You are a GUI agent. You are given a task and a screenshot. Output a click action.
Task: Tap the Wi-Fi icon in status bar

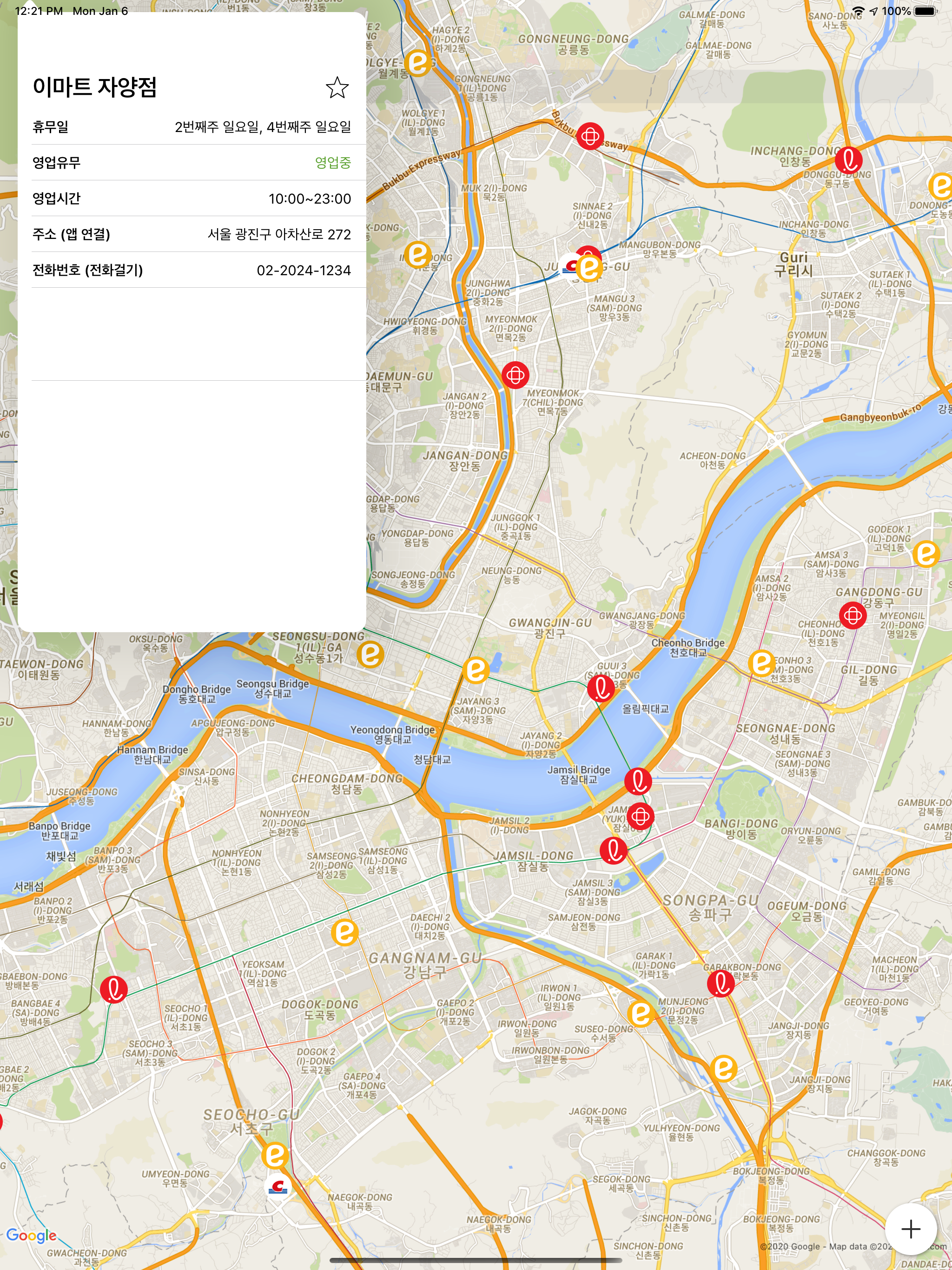[858, 11]
